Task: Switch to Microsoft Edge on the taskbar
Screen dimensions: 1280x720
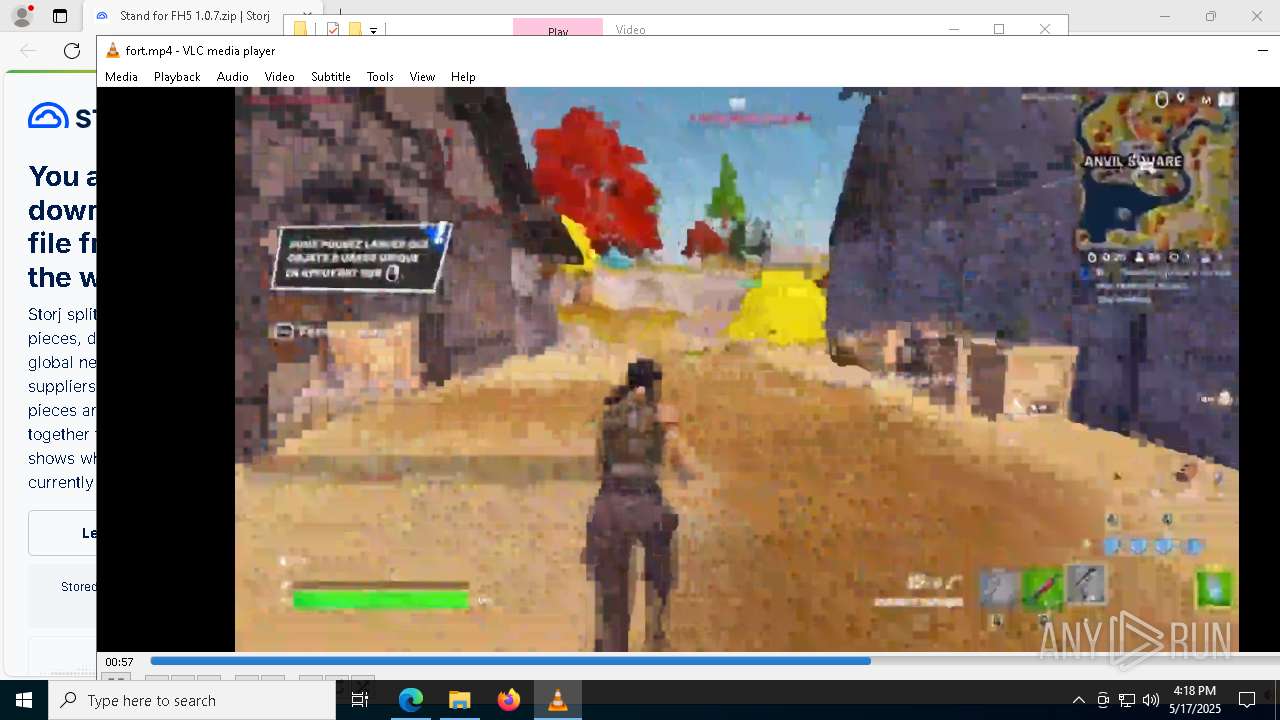Action: point(411,700)
